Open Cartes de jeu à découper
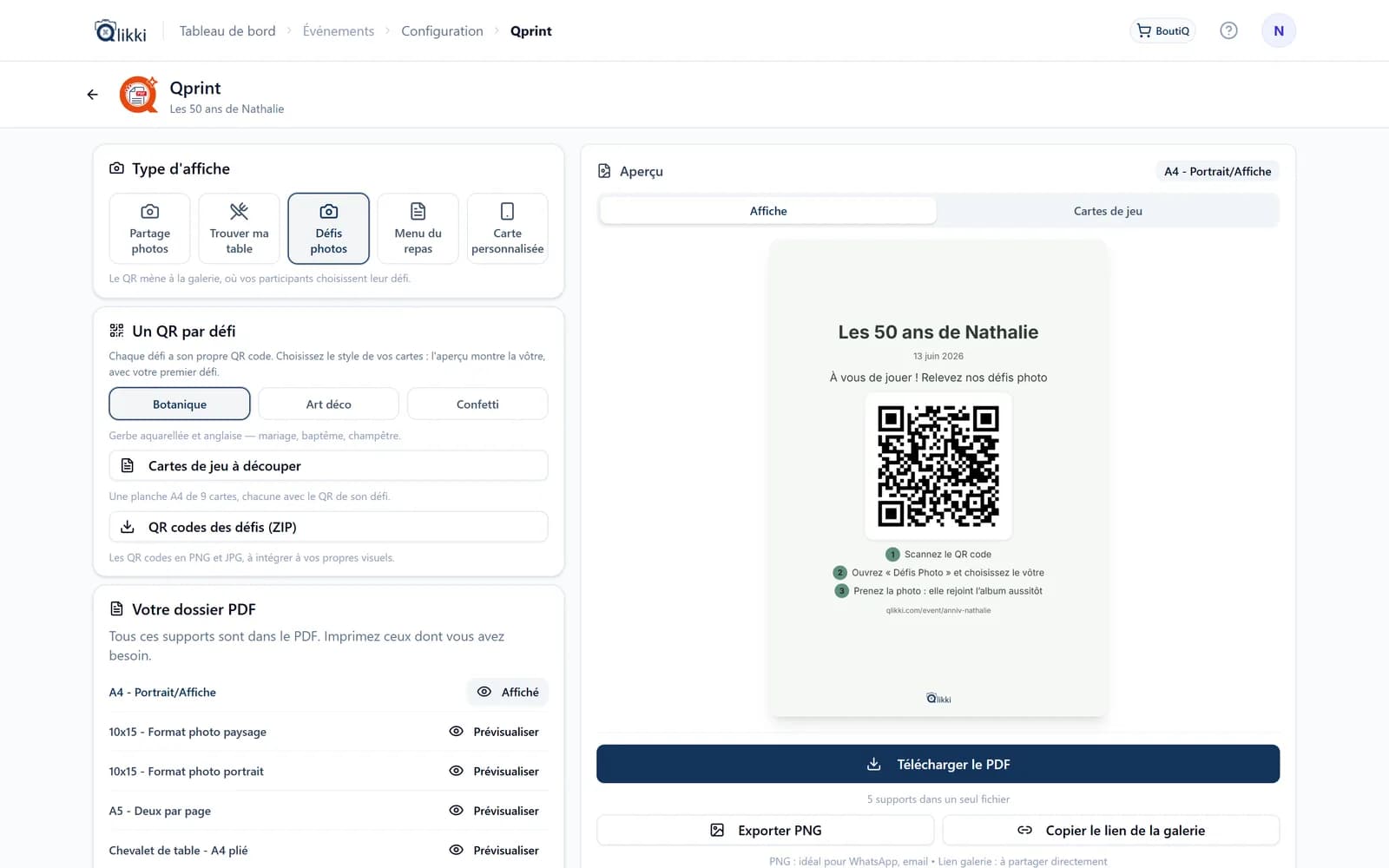Image resolution: width=1389 pixels, height=868 pixels. [x=328, y=465]
